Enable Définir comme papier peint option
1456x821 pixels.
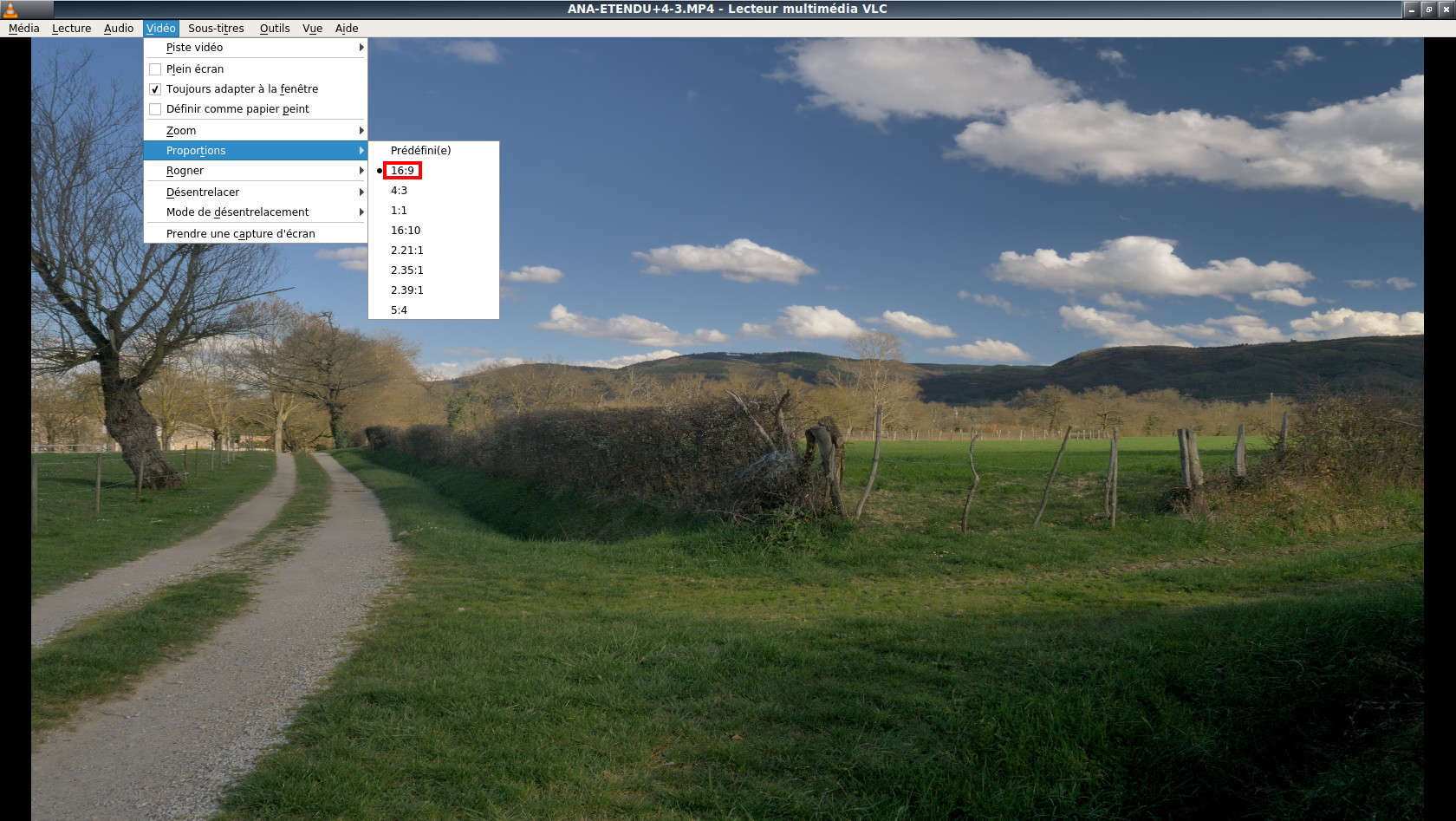[x=155, y=109]
